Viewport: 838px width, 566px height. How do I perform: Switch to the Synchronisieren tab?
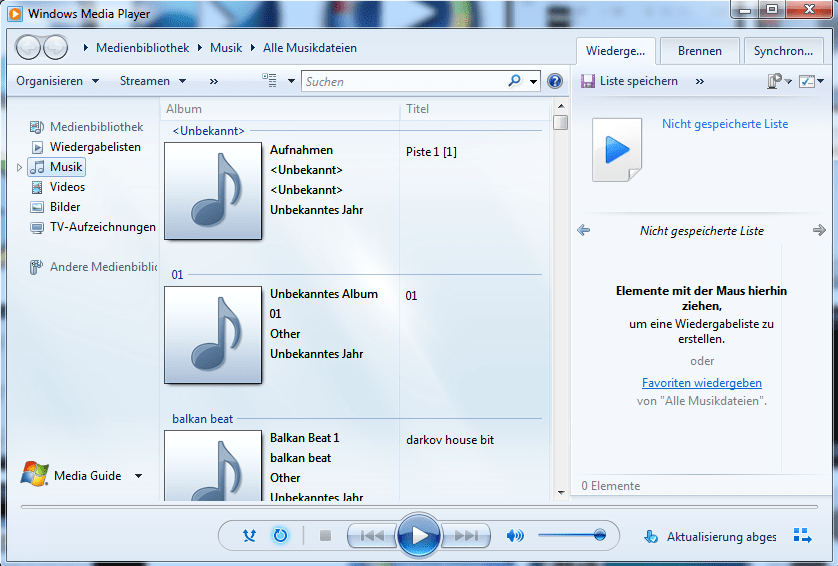783,51
